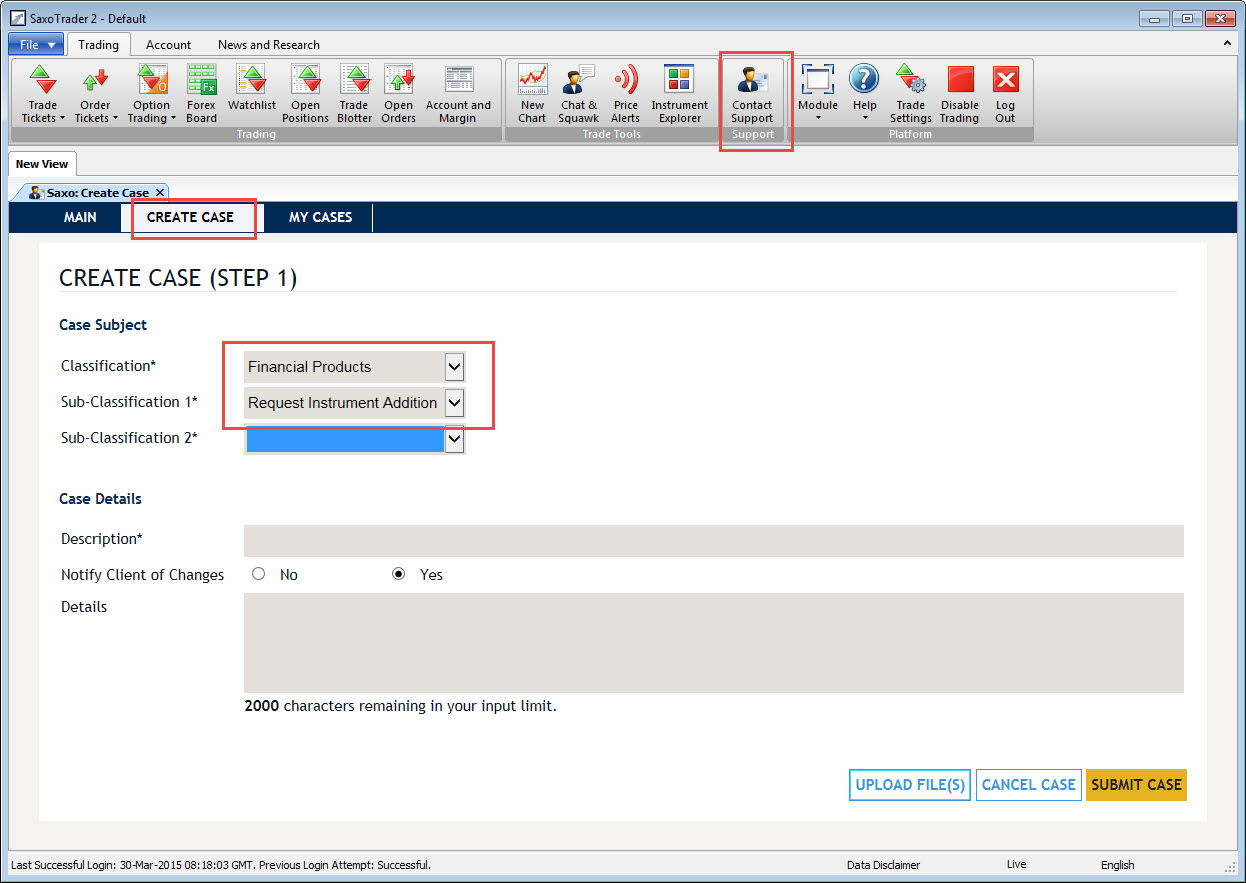Expand the Classification dropdown

[x=454, y=367]
